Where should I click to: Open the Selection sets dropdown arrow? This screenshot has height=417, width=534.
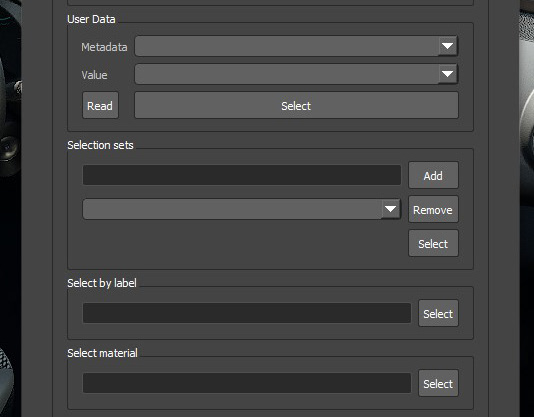390,209
